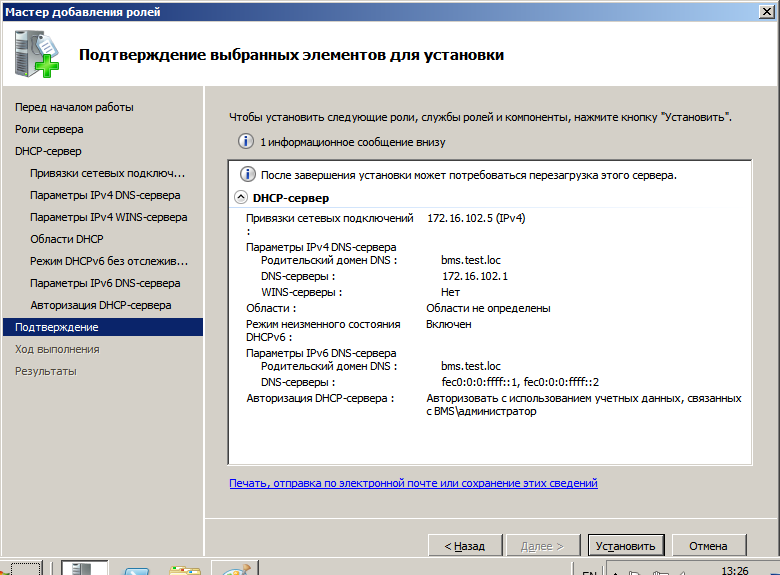Viewport: 780px width, 575px height.
Task: Select the highlighted Подтверждение step
Action: click(103, 327)
